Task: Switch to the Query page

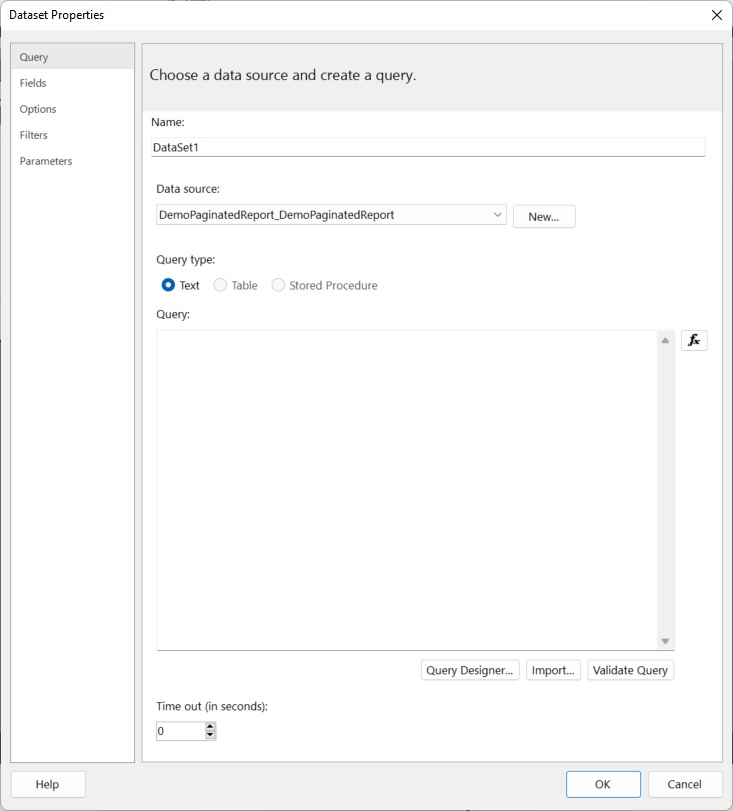Action: tap(34, 57)
